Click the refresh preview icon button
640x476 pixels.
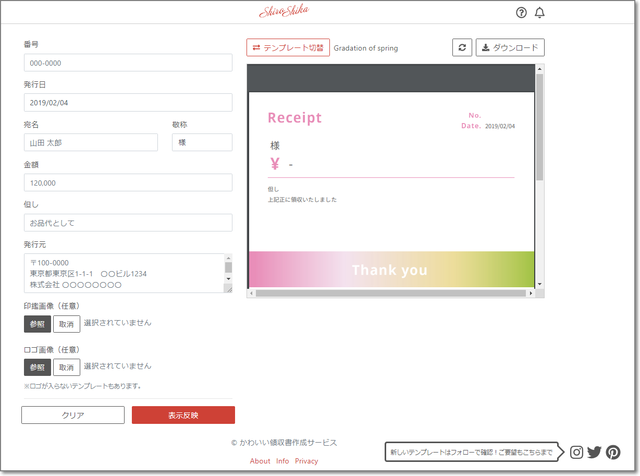[x=461, y=47]
